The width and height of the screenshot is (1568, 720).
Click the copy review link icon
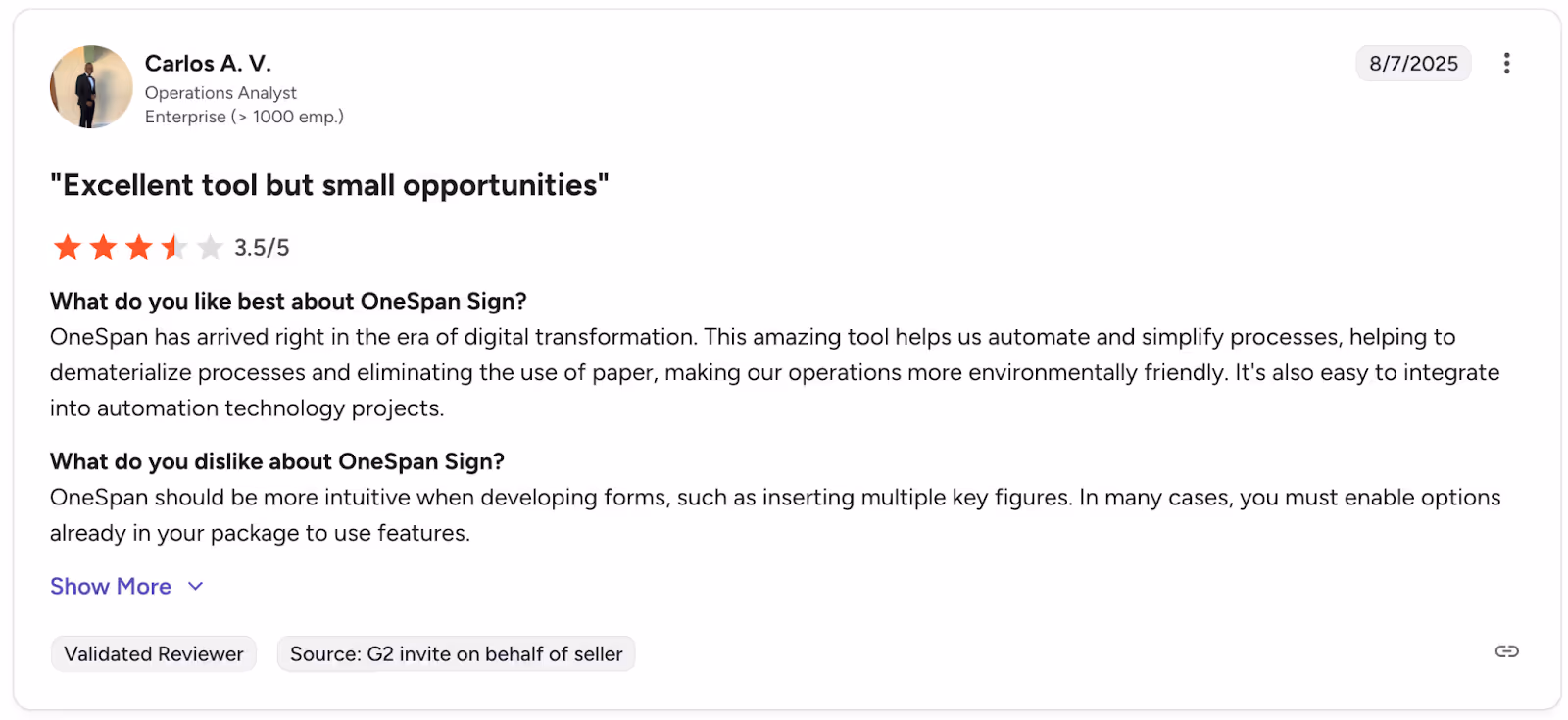point(1506,649)
